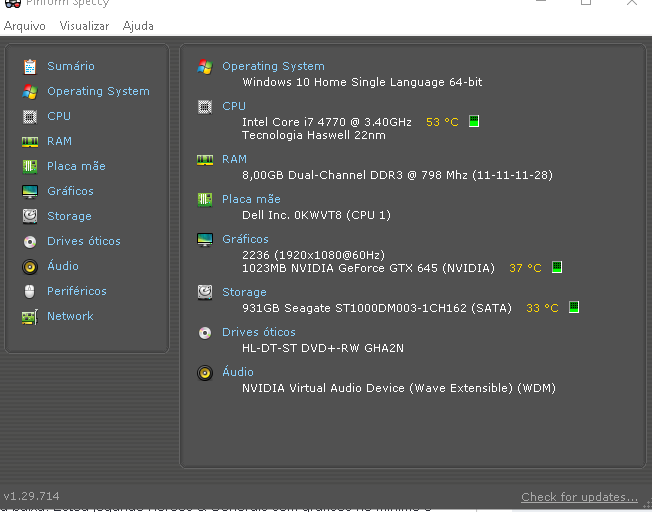Click the green temperature indicator next to storage 33 °C
This screenshot has height=512, width=652.
coord(574,307)
